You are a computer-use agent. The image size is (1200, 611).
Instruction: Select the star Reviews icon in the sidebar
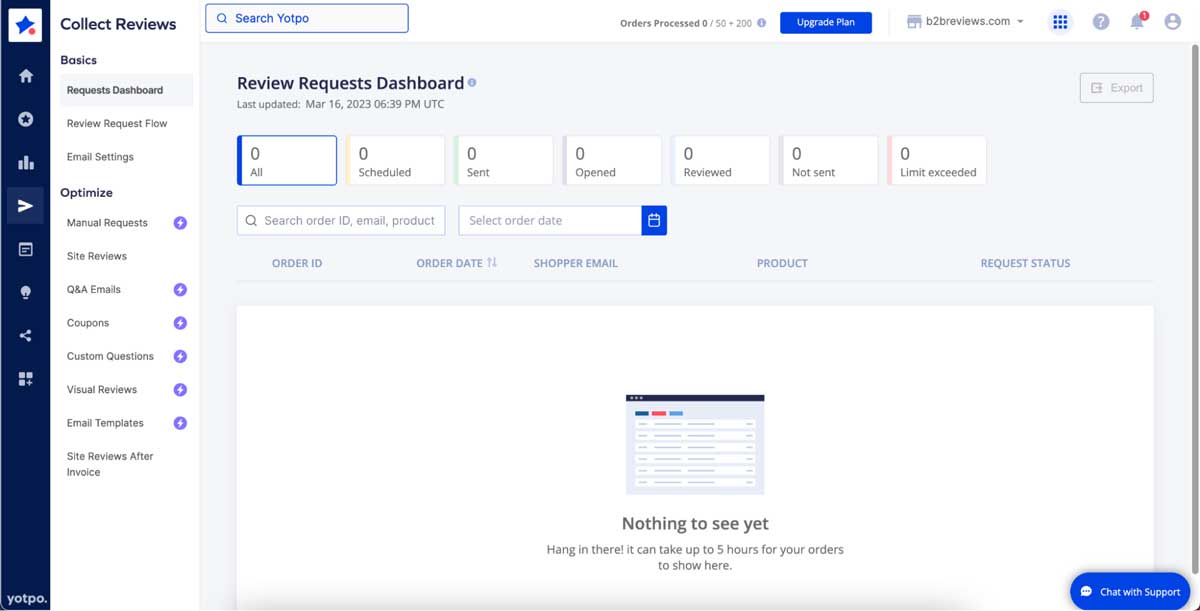(x=25, y=118)
